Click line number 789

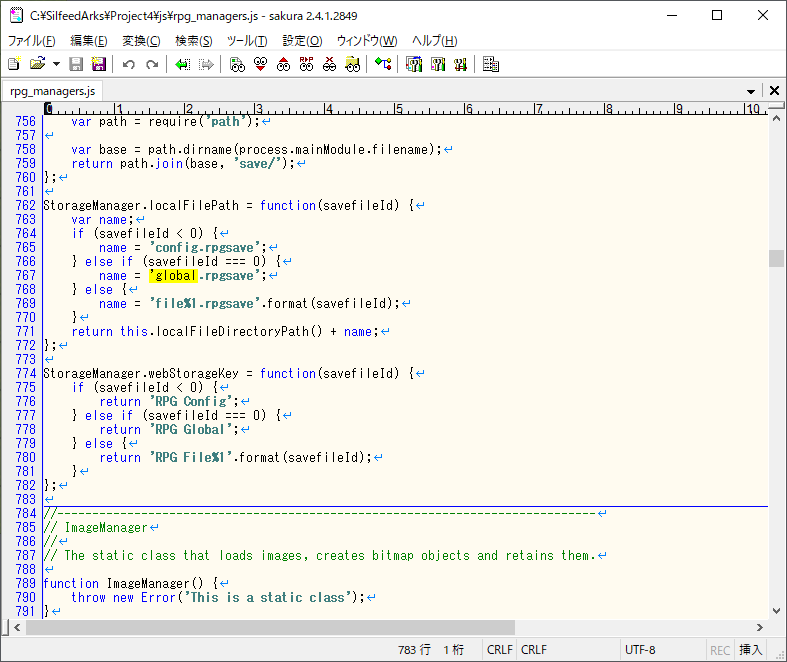click(26, 584)
